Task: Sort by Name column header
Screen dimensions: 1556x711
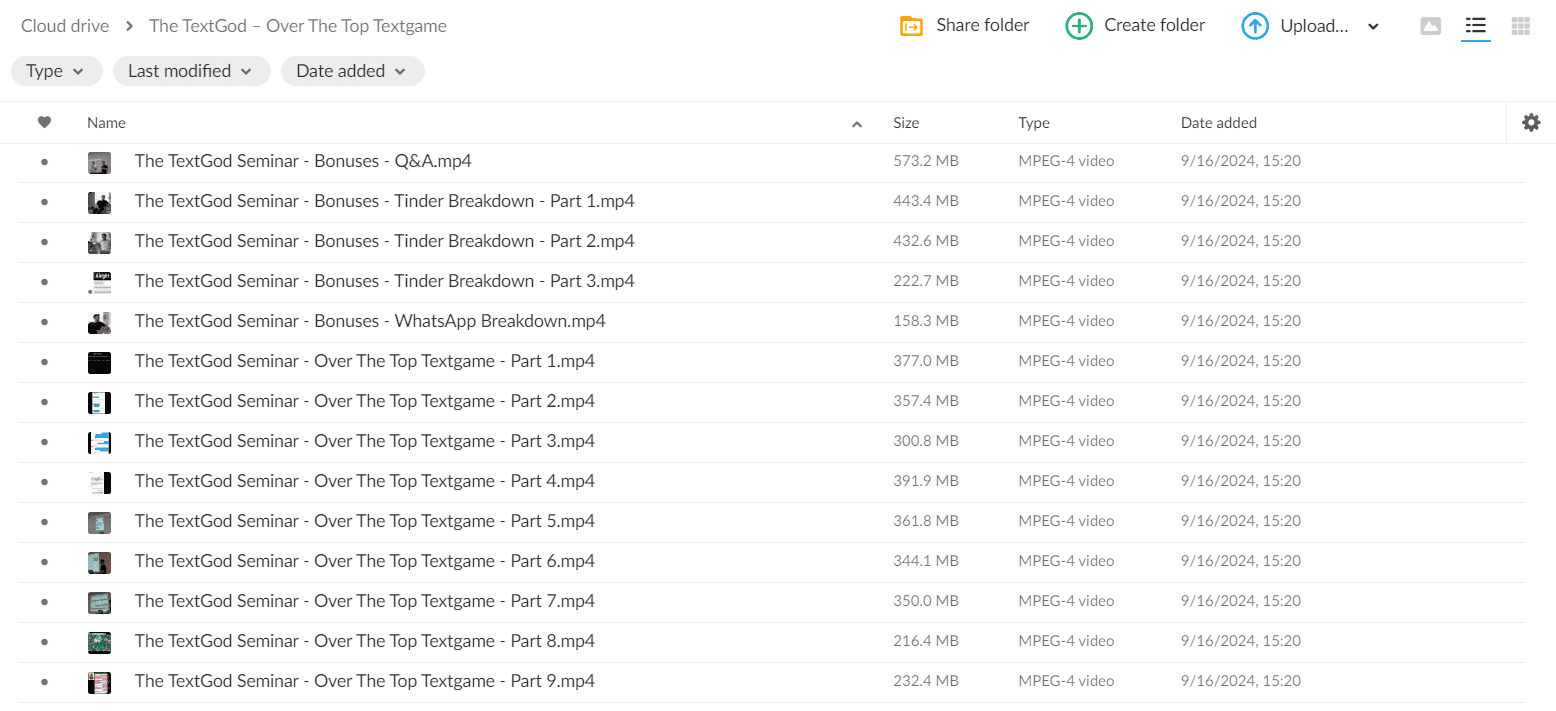Action: [106, 123]
